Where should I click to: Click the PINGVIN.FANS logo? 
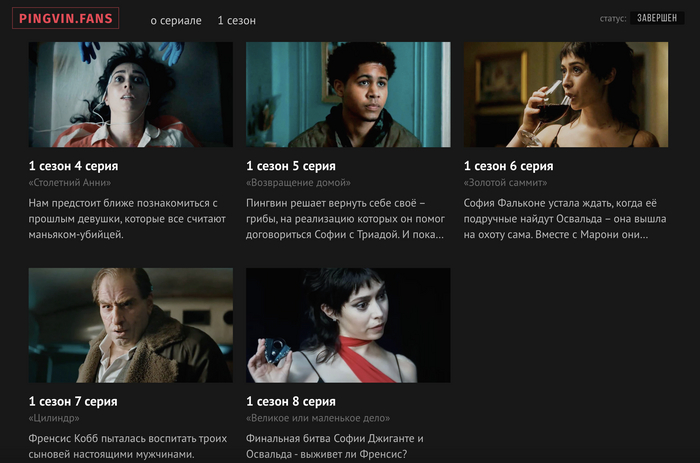point(66,18)
